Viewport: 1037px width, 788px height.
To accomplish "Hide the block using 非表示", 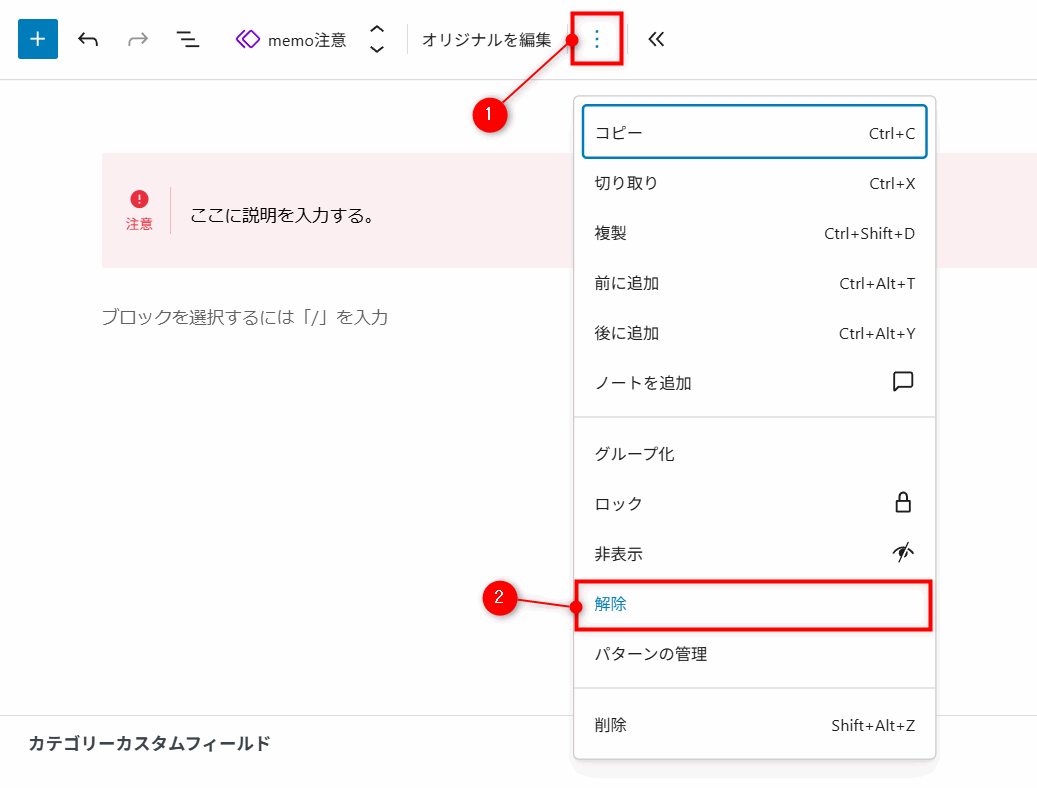I will [754, 554].
